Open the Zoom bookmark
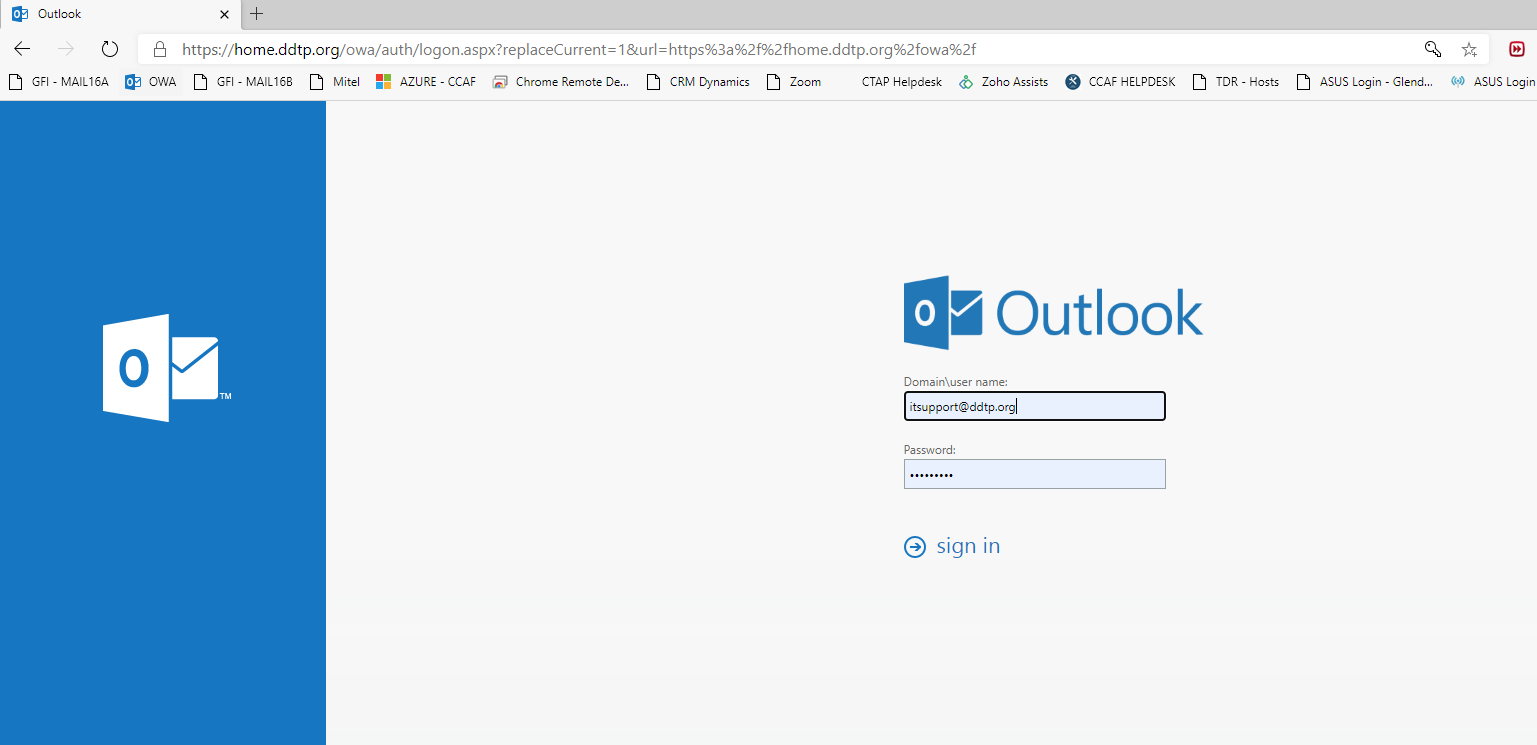Screen dimensions: 1537x745 point(794,82)
